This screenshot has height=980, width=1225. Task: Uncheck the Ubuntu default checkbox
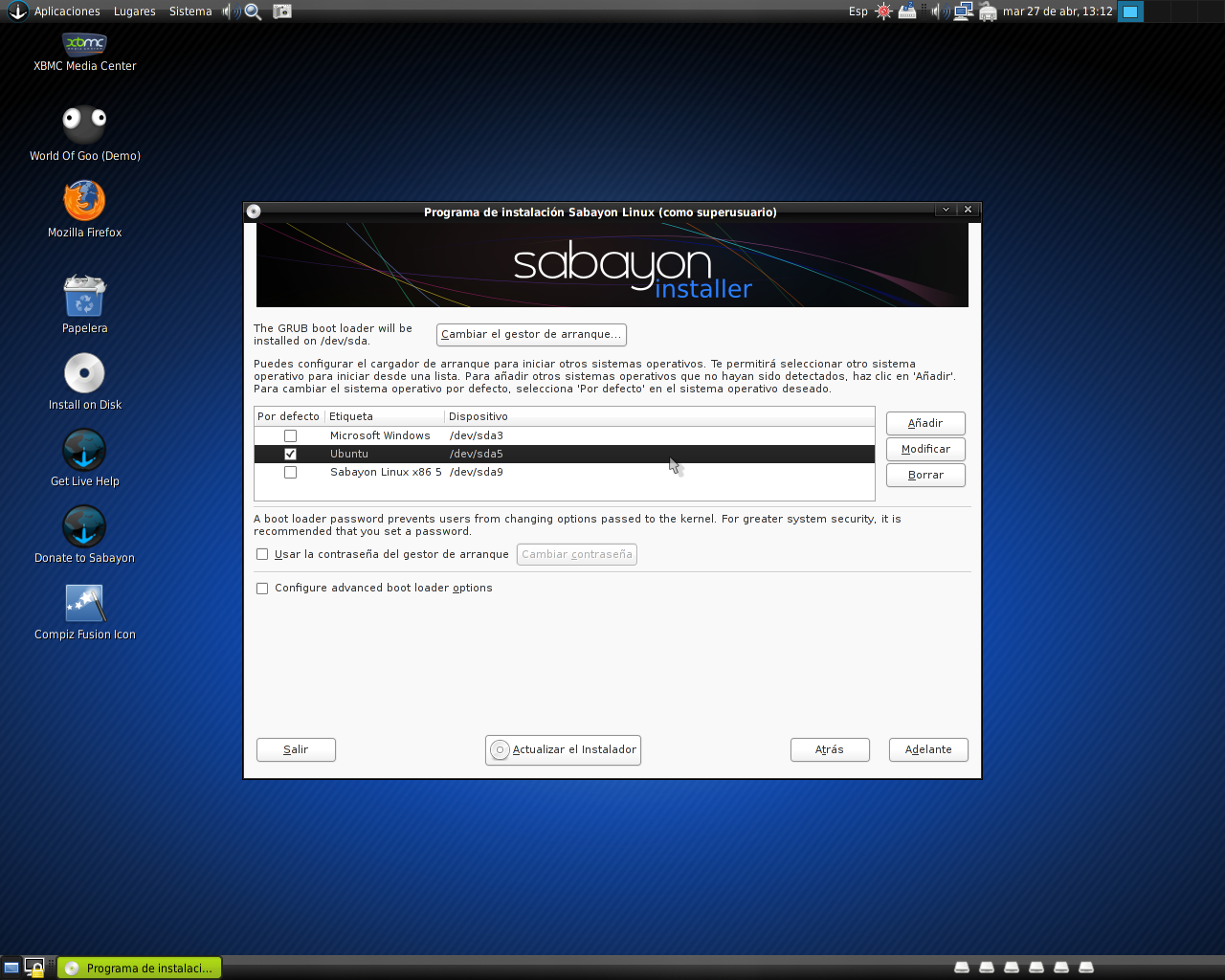pyautogui.click(x=290, y=454)
